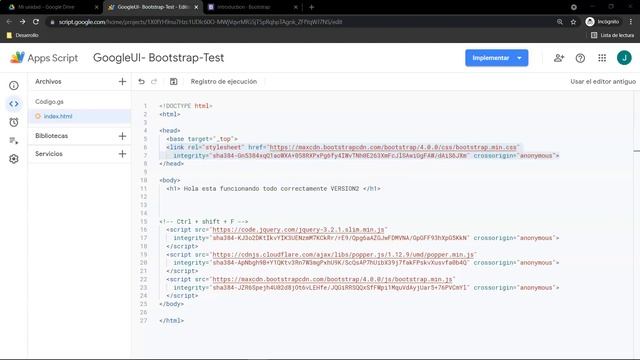Viewport: 640px width, 360px height.
Task: Click the Servicios section header
Action: pos(49,154)
